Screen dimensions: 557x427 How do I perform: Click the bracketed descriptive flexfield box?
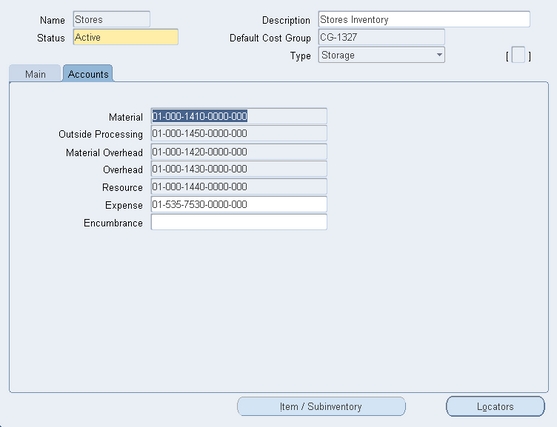518,55
